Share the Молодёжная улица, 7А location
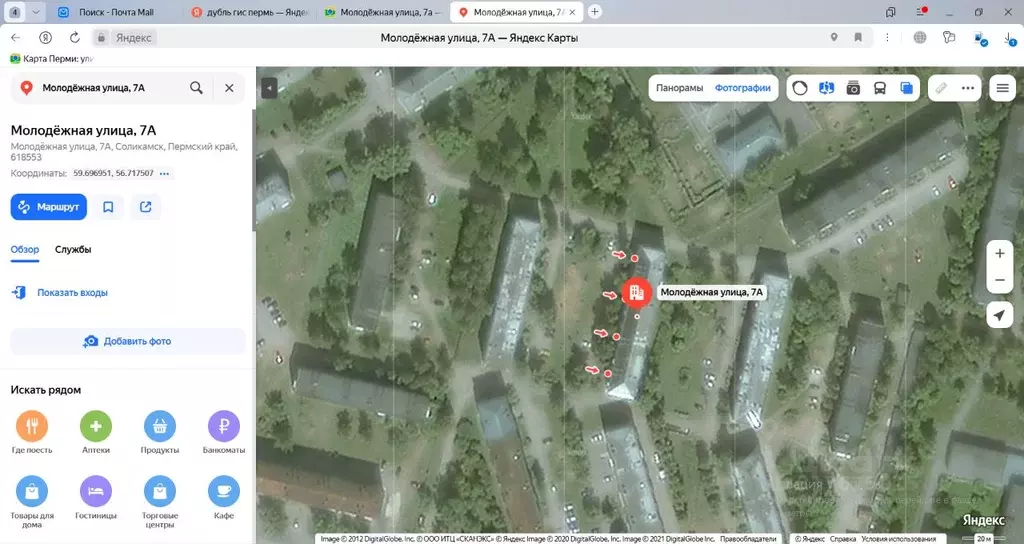This screenshot has width=1024, height=544. click(146, 207)
